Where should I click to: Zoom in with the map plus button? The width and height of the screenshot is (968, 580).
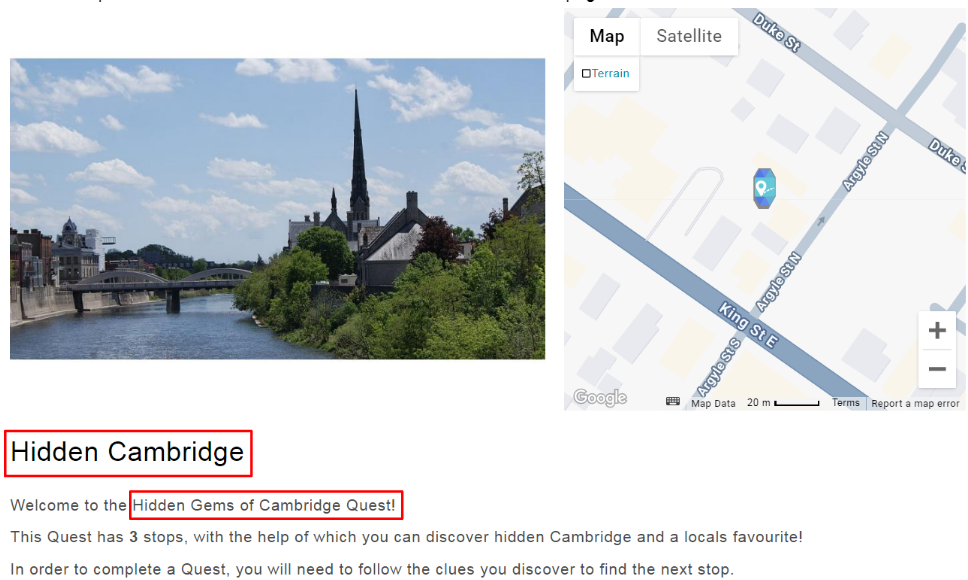point(937,330)
